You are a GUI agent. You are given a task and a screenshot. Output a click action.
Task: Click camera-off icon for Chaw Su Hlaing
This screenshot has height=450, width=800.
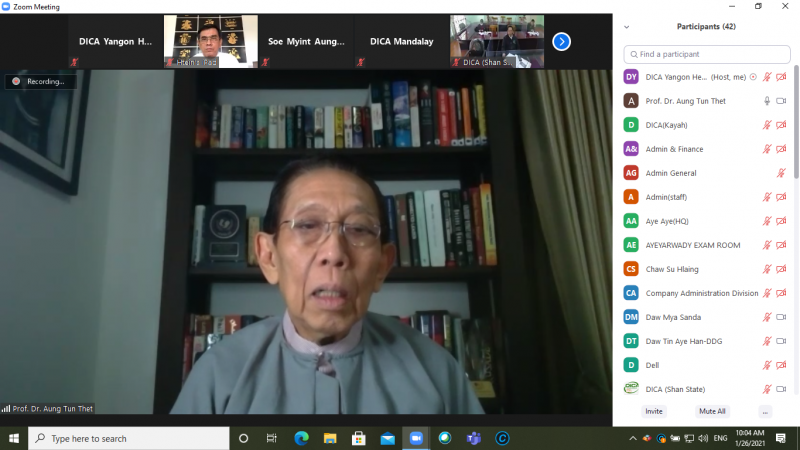click(x=781, y=269)
